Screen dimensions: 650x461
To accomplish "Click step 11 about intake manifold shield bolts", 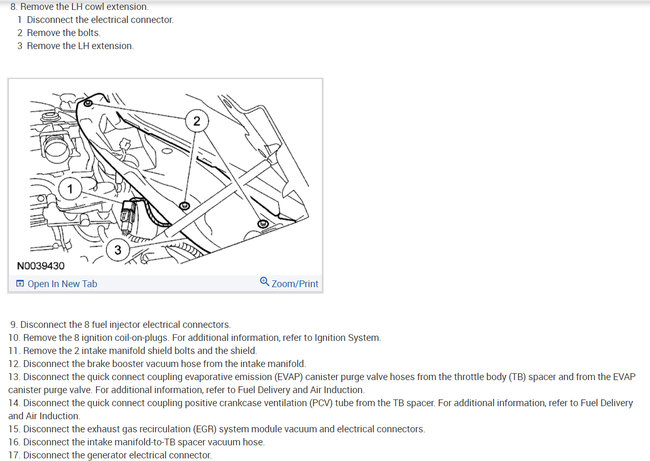I will click(x=133, y=351).
